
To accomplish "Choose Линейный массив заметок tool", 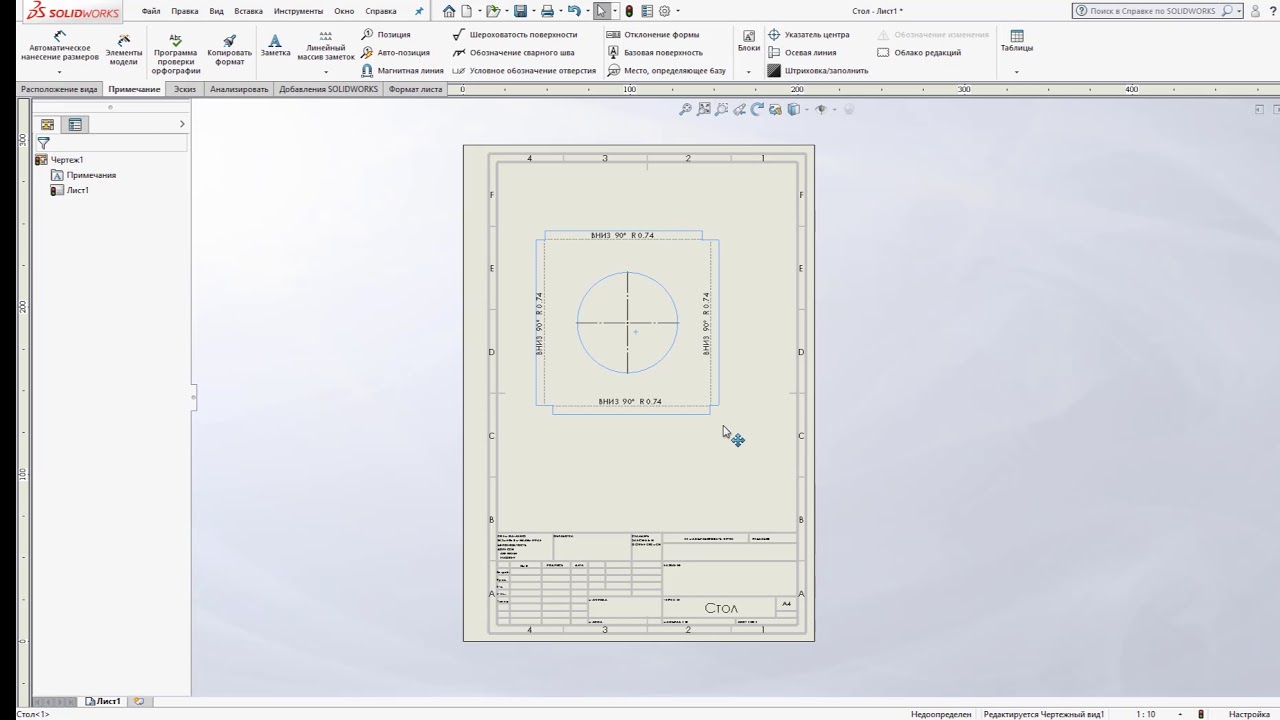I will click(326, 46).
